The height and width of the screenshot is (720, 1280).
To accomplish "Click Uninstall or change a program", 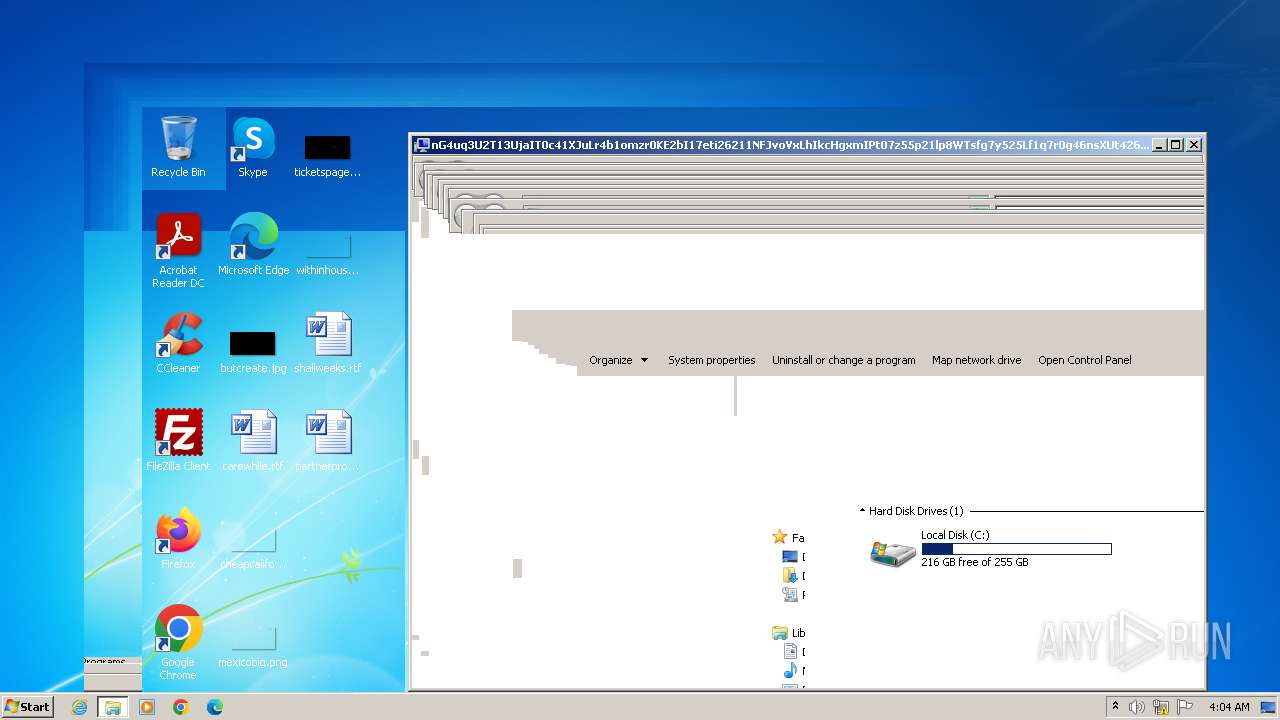I will [843, 360].
